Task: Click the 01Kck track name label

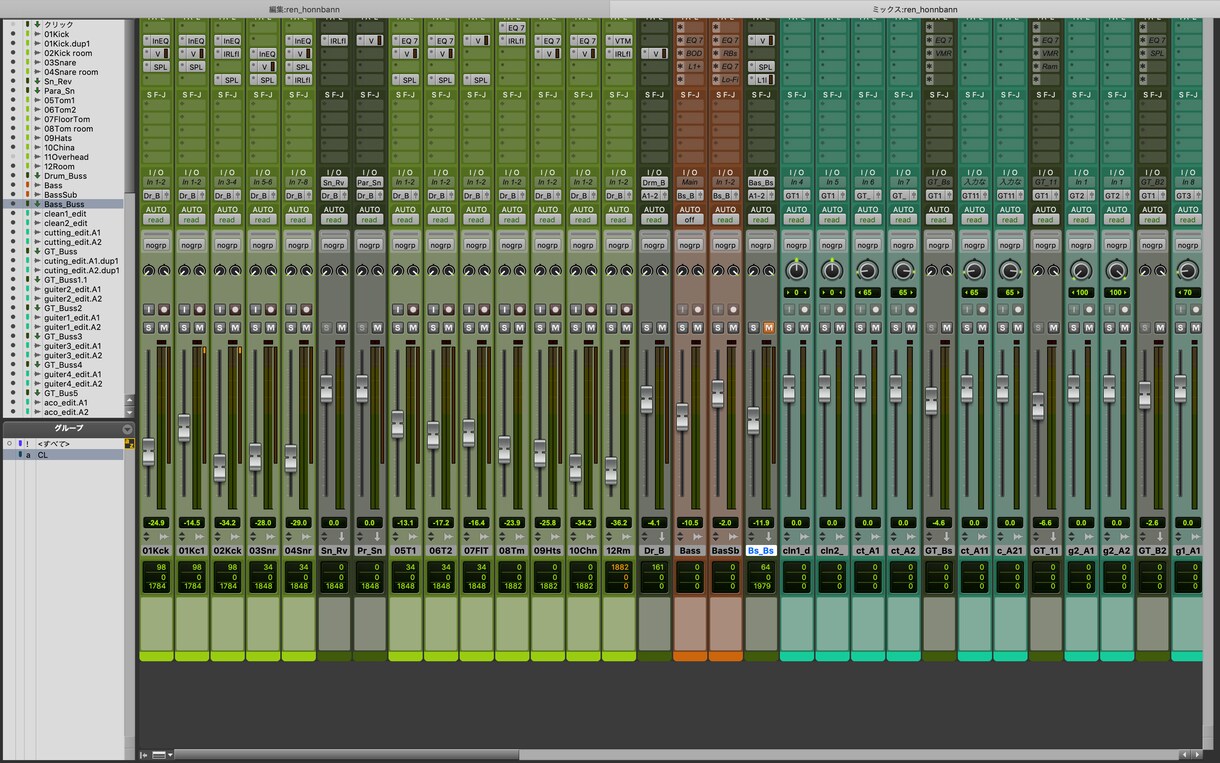Action: click(x=156, y=550)
